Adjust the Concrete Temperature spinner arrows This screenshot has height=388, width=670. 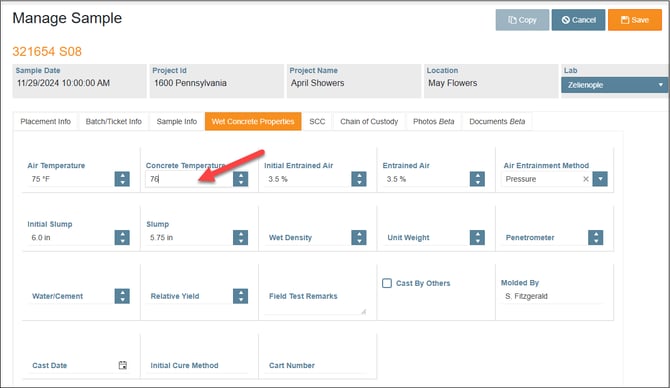(x=241, y=179)
